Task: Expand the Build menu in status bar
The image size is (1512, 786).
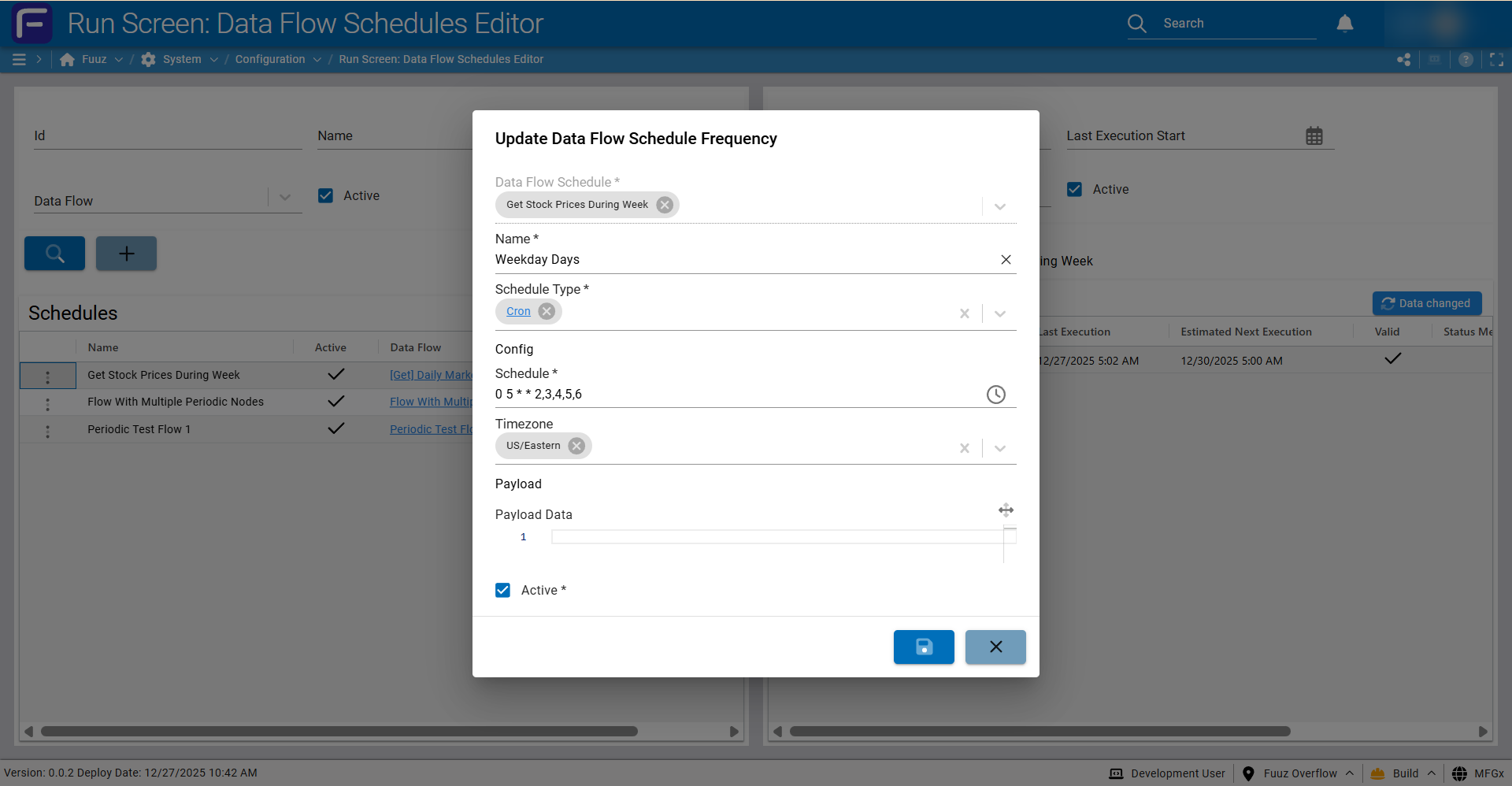Action: click(1431, 773)
